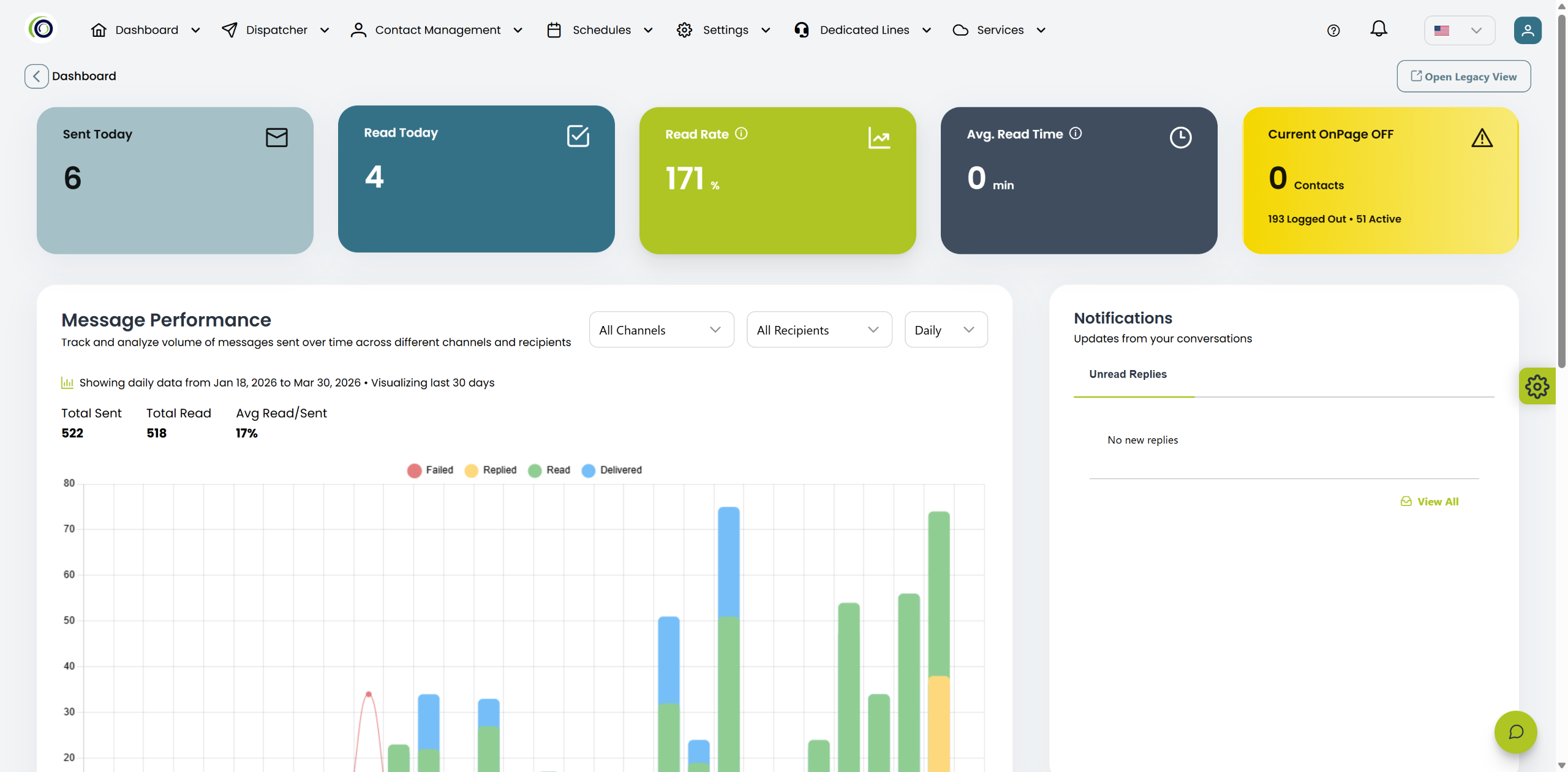Toggle the Replied series in chart legend
Image resolution: width=1568 pixels, height=772 pixels.
(491, 470)
